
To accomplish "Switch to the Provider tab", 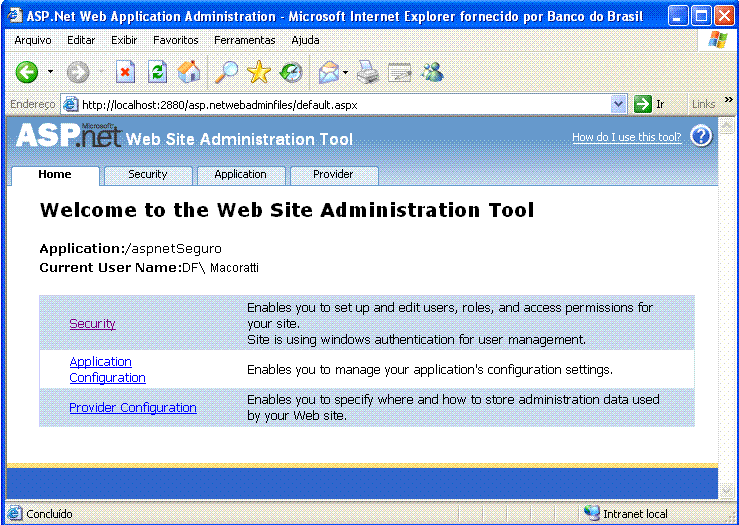I will [x=334, y=175].
